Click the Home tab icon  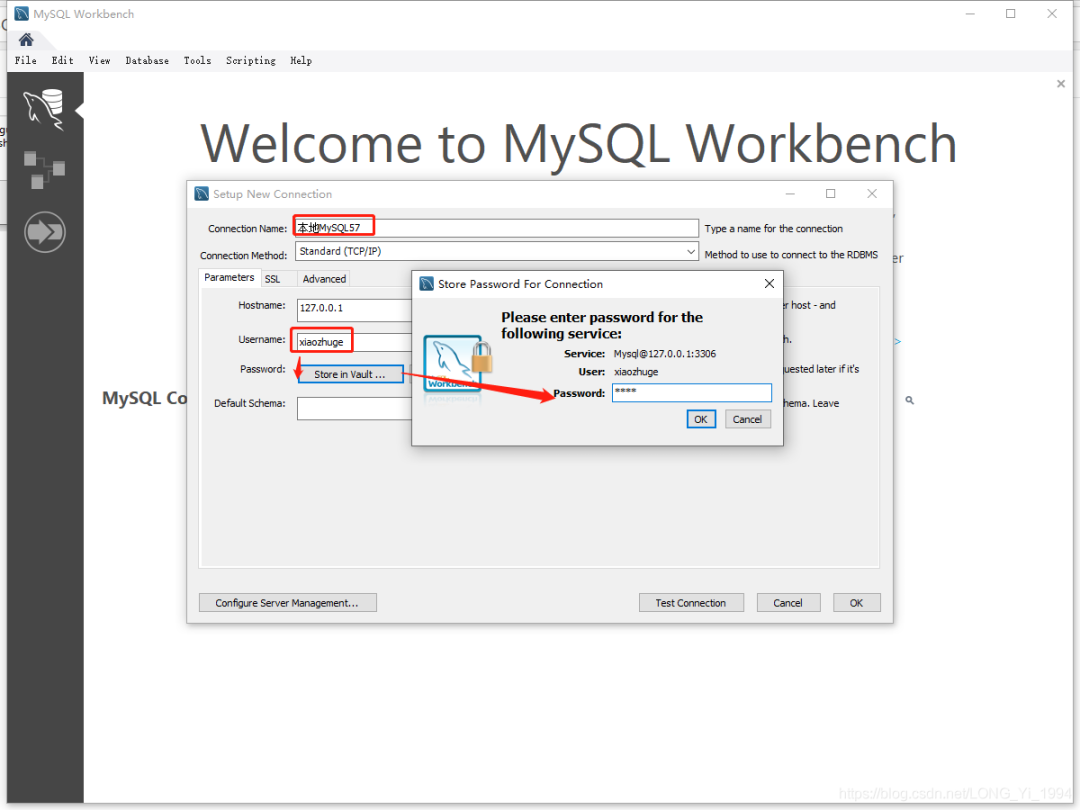26,40
